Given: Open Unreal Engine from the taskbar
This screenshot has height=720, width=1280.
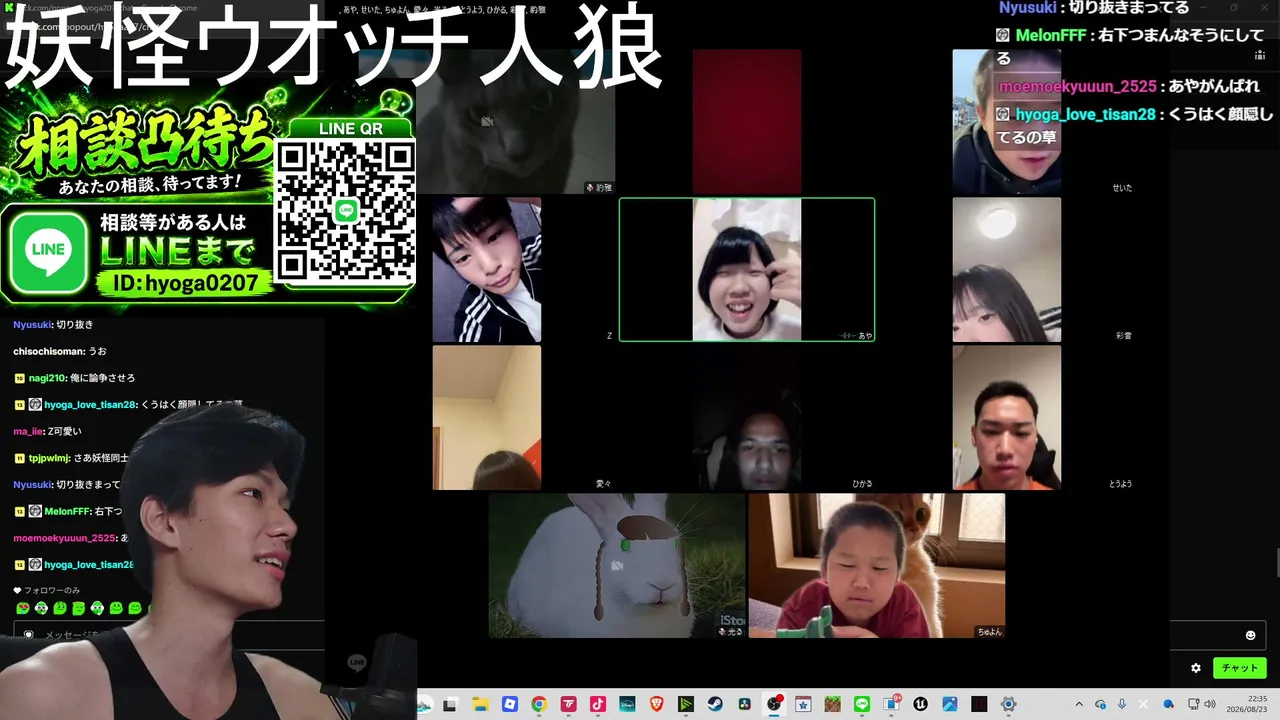Looking at the screenshot, I should coord(920,704).
